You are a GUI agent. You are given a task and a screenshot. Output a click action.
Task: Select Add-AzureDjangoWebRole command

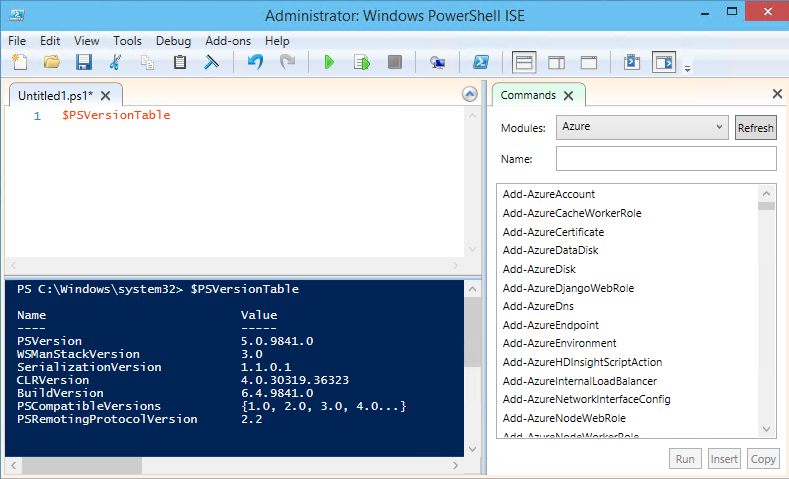[569, 288]
